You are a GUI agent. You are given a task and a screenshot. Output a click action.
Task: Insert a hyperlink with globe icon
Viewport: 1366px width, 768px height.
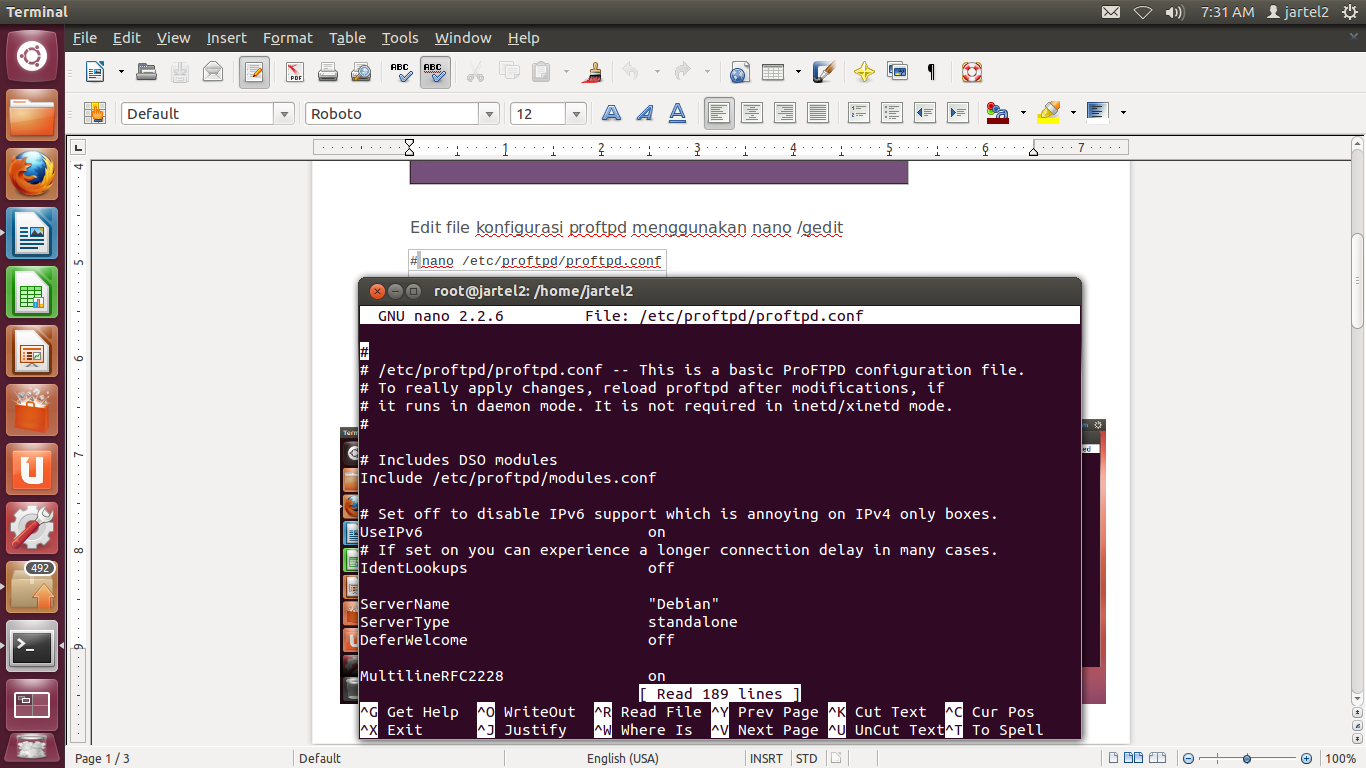pyautogui.click(x=739, y=72)
